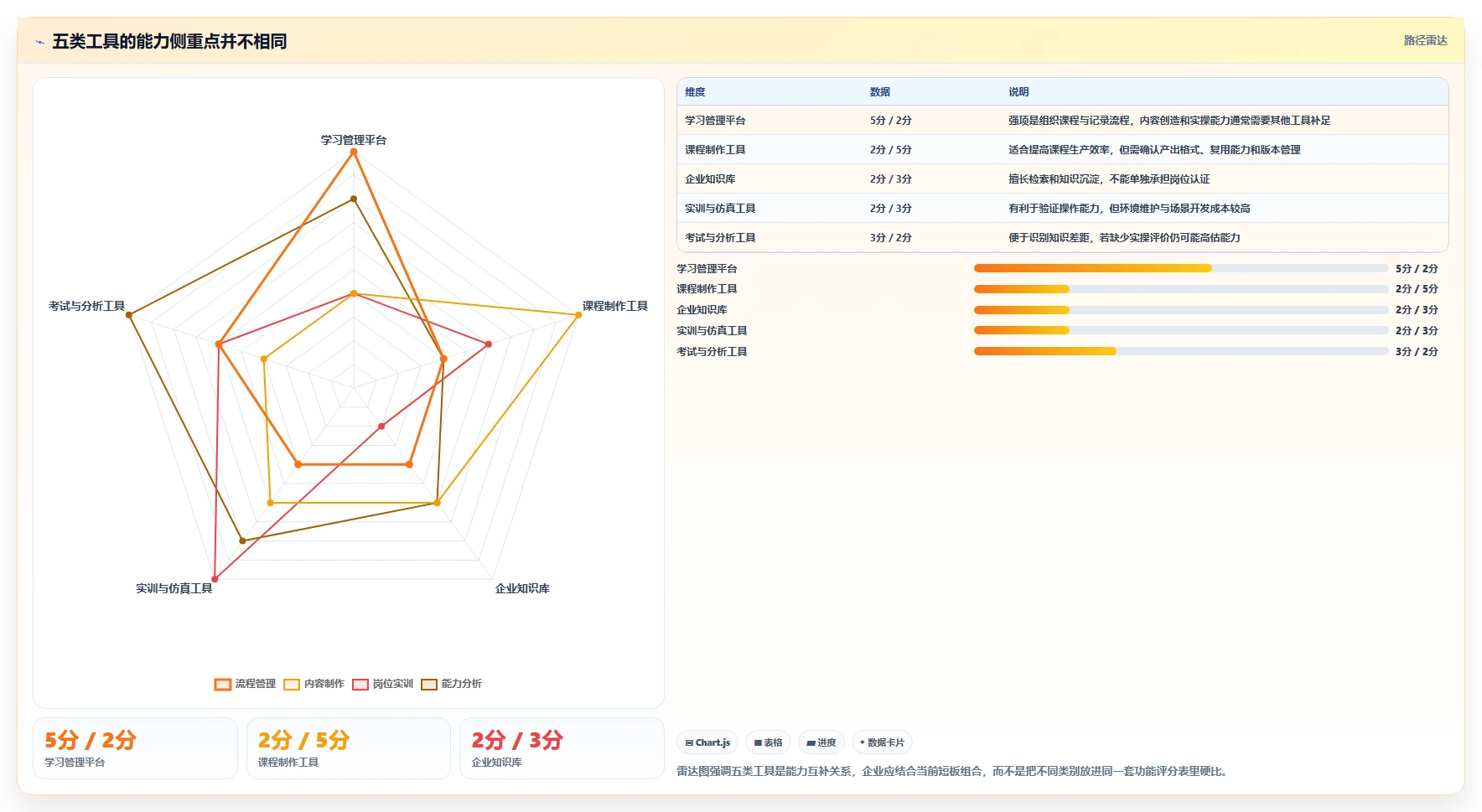Click the 进度 tag
Screen dimensions: 1482x812
click(x=821, y=742)
